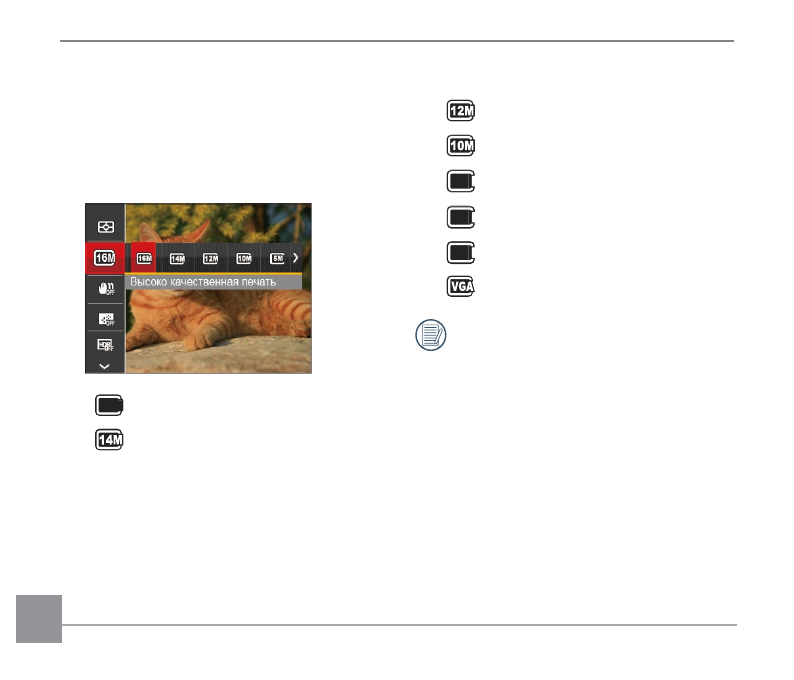Screen dimensions: 794x680
Task: Choose 12M size in options strip
Action: click(x=211, y=259)
